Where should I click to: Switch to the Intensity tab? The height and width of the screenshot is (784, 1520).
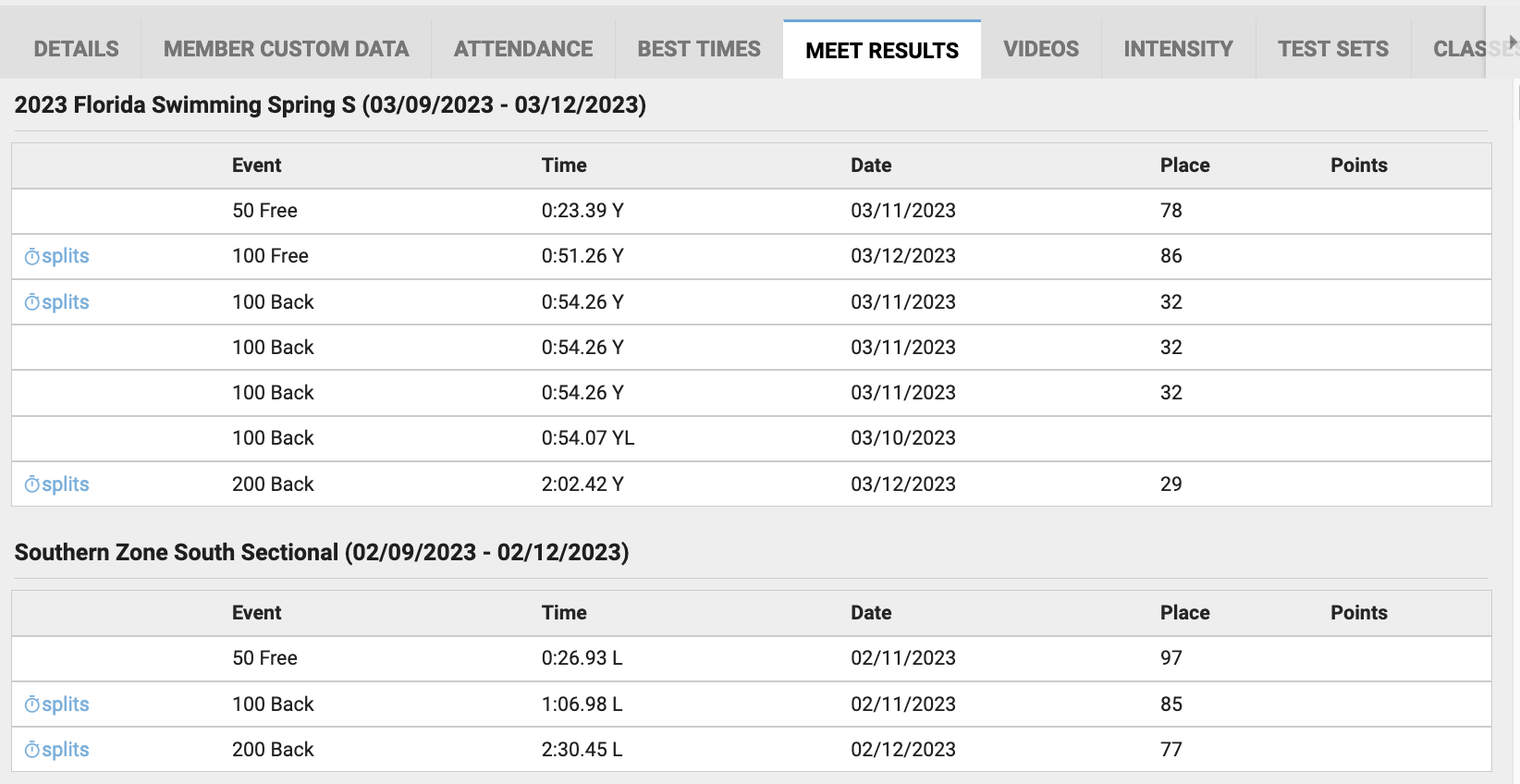pos(1178,49)
